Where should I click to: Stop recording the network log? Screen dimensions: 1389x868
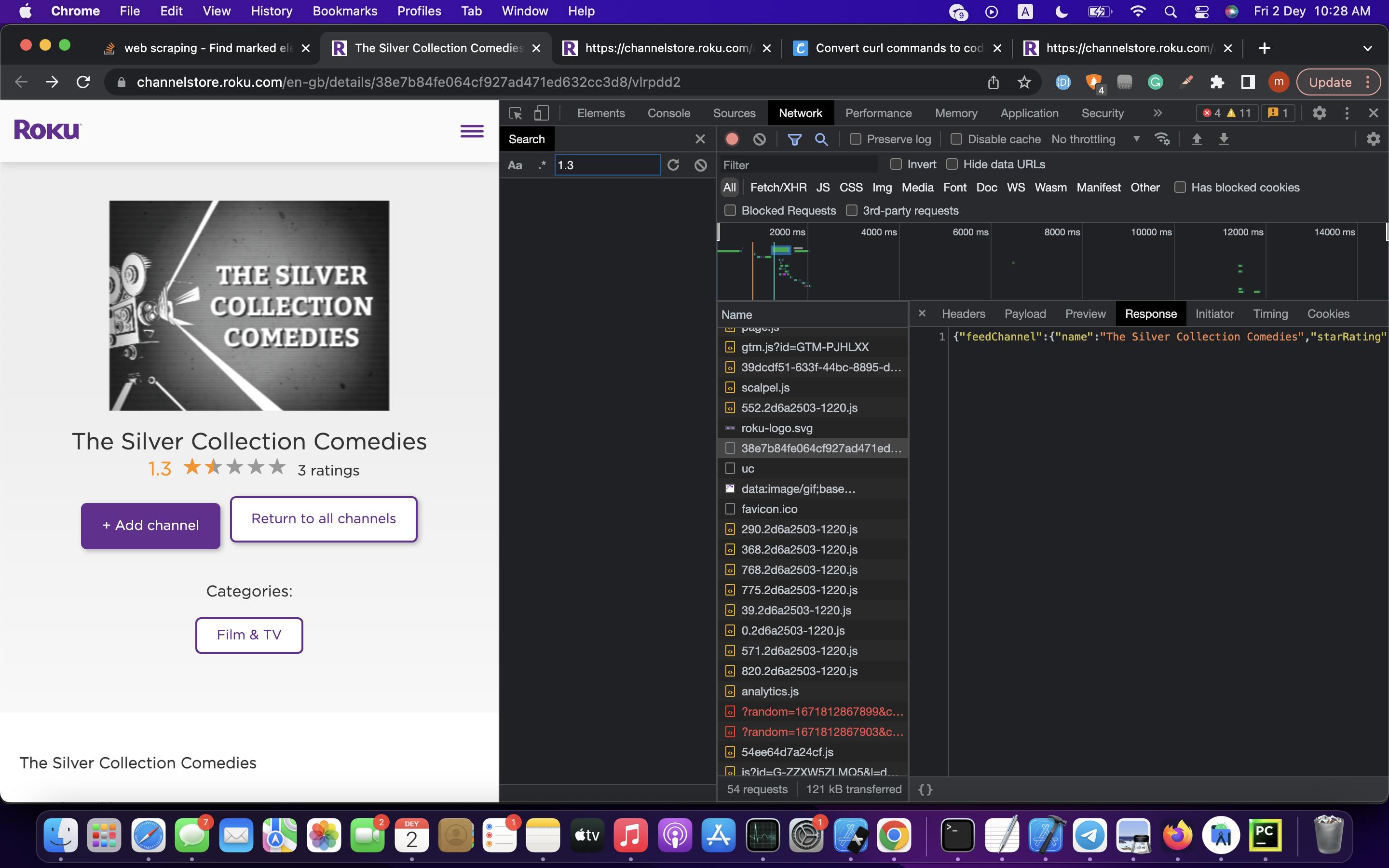(x=732, y=139)
